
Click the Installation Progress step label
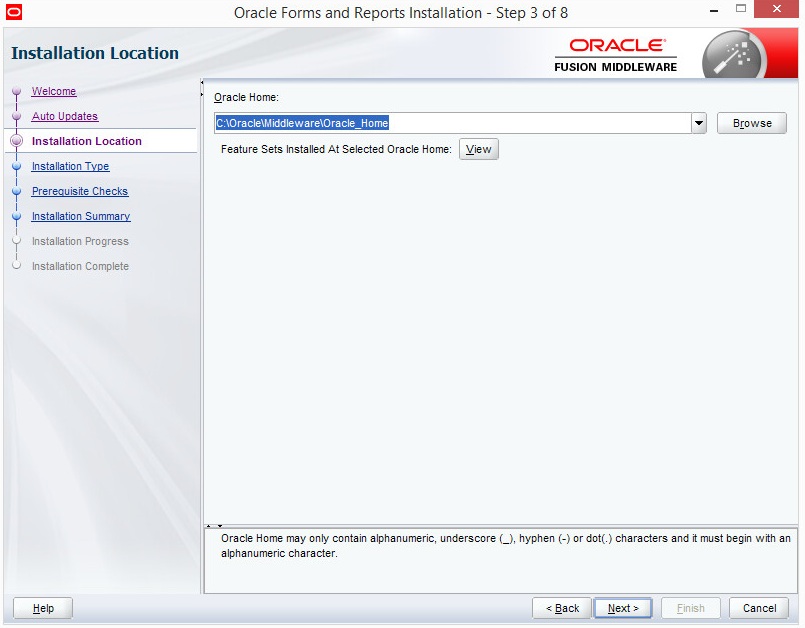point(80,241)
